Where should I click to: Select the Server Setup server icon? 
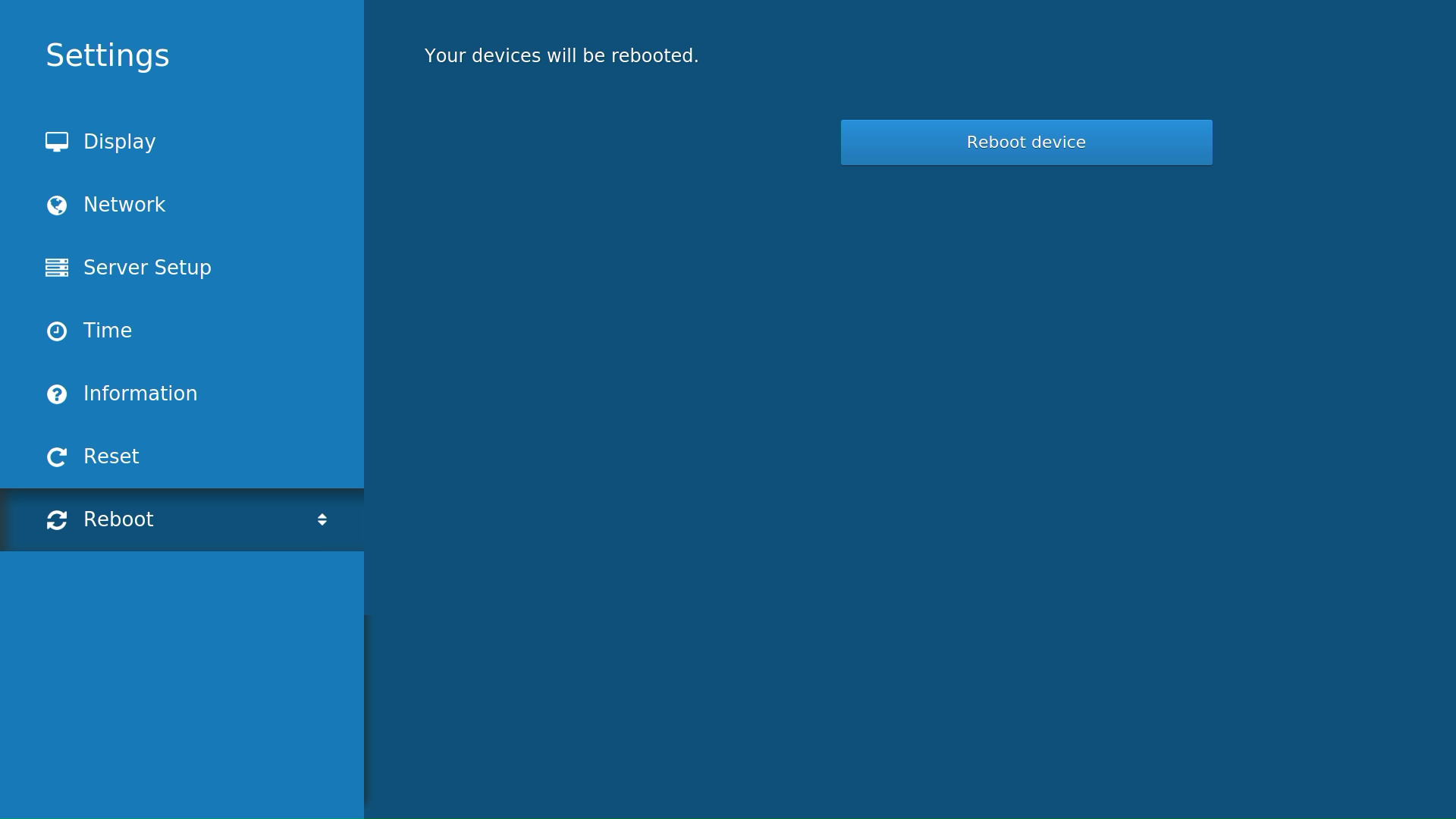pos(58,268)
